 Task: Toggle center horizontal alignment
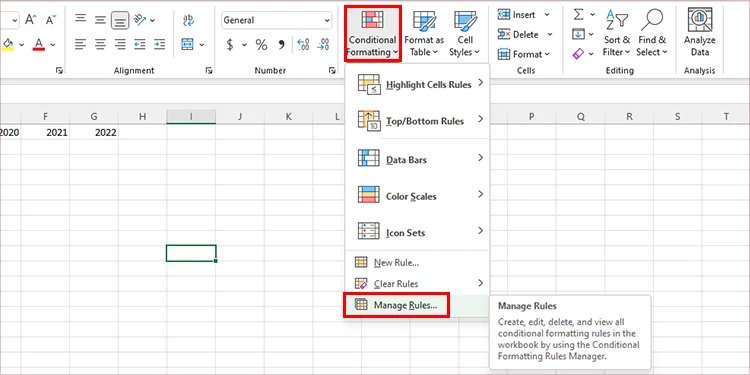[x=100, y=44]
